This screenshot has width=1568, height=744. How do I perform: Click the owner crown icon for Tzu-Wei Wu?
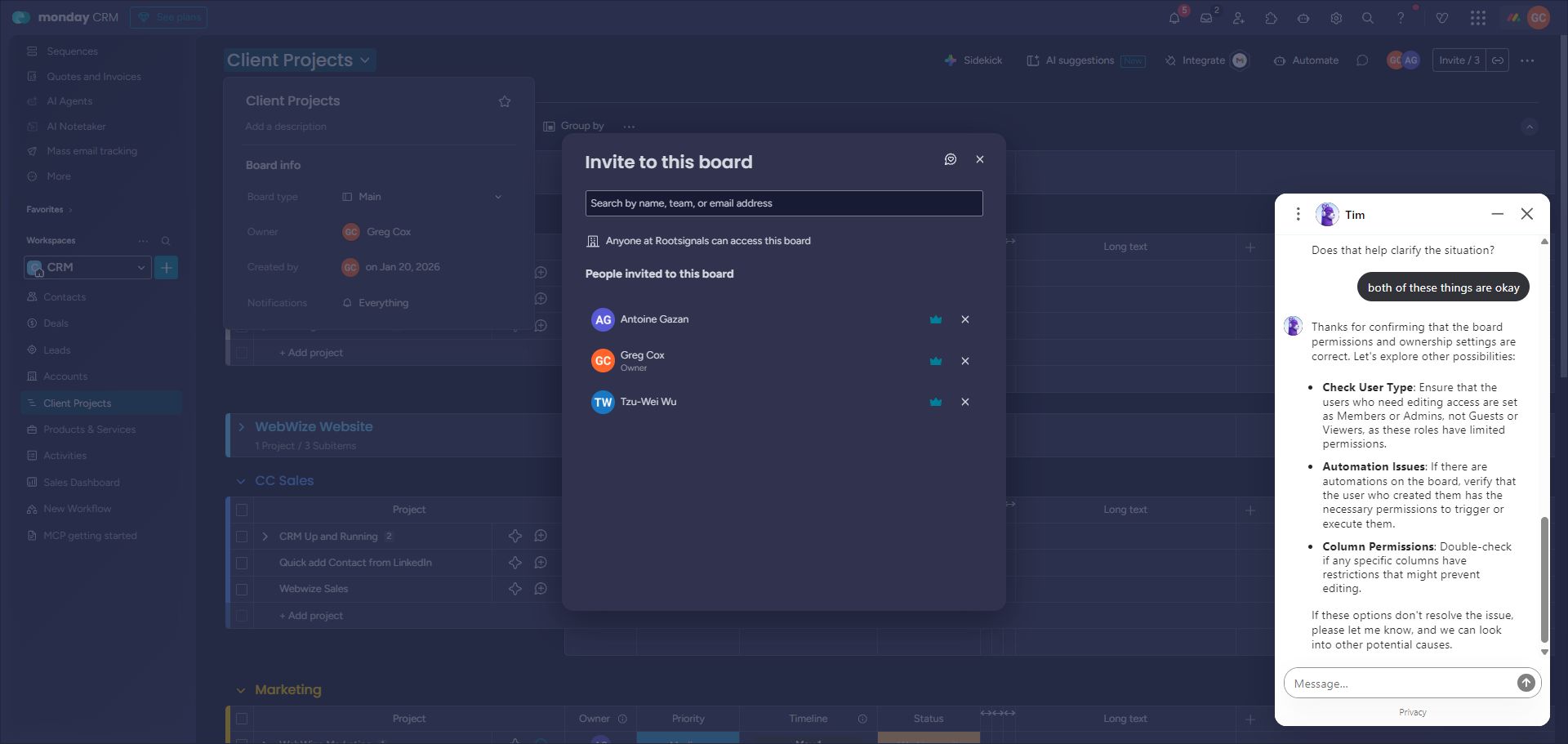(x=936, y=402)
